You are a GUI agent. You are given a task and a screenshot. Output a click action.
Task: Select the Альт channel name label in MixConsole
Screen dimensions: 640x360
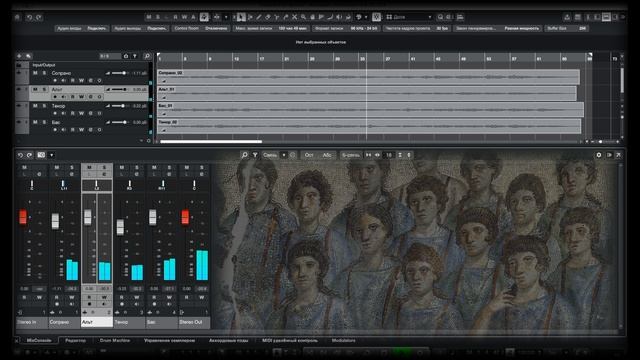point(97,322)
